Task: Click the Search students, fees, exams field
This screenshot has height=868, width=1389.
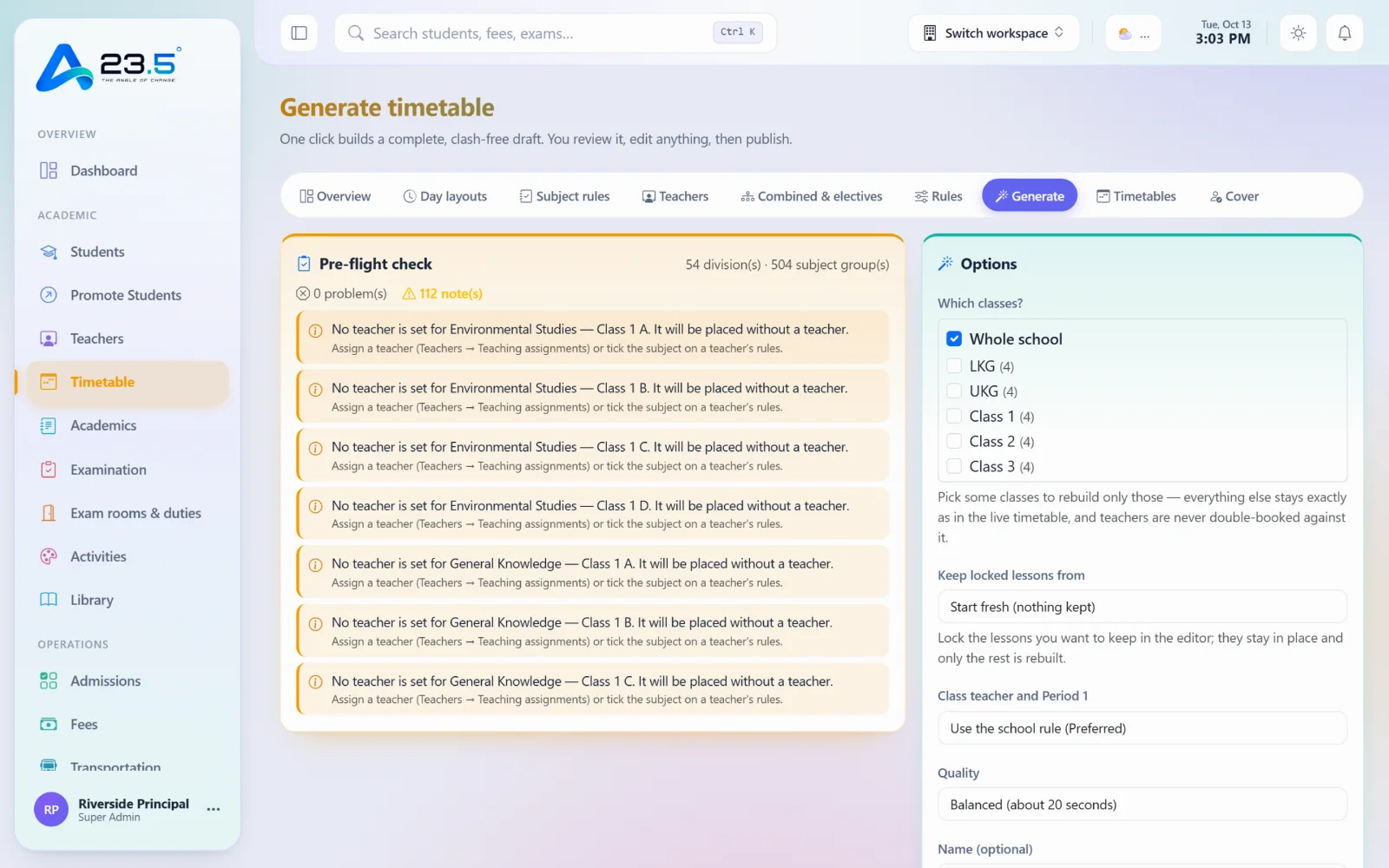Action: [x=556, y=33]
